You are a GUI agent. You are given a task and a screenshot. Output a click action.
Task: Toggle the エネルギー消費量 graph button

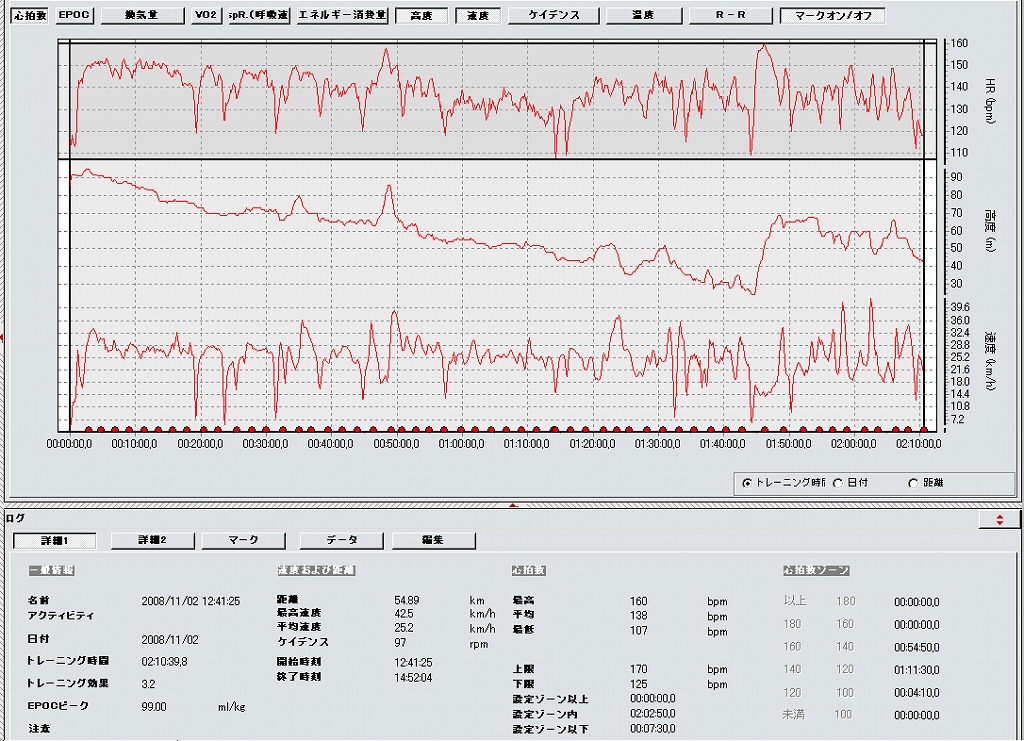click(x=342, y=15)
